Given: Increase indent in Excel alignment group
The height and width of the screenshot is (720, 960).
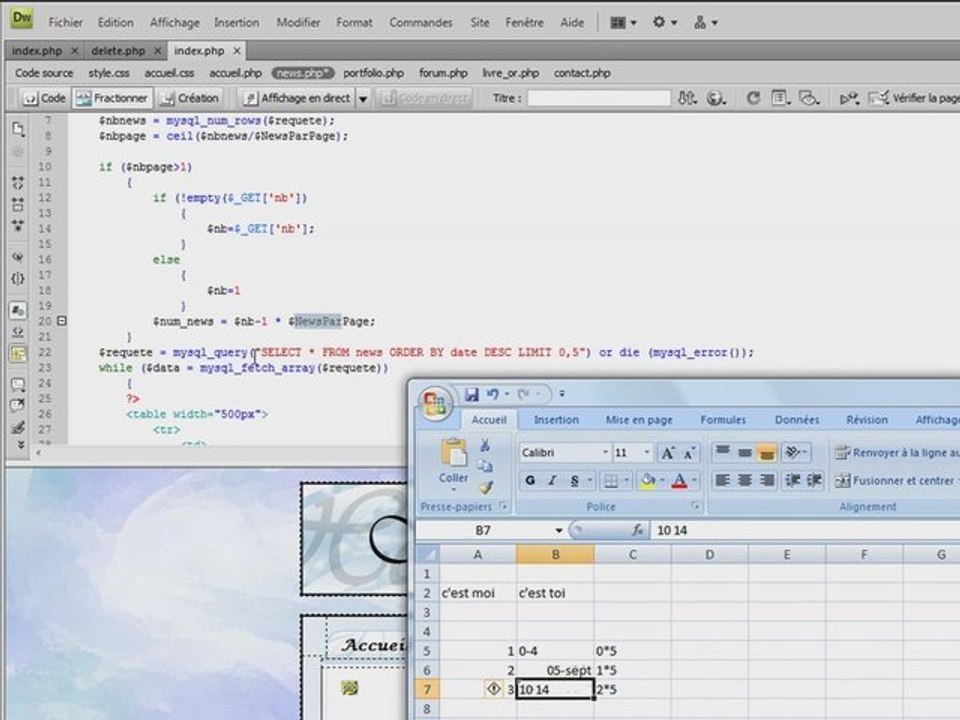Looking at the screenshot, I should point(814,481).
